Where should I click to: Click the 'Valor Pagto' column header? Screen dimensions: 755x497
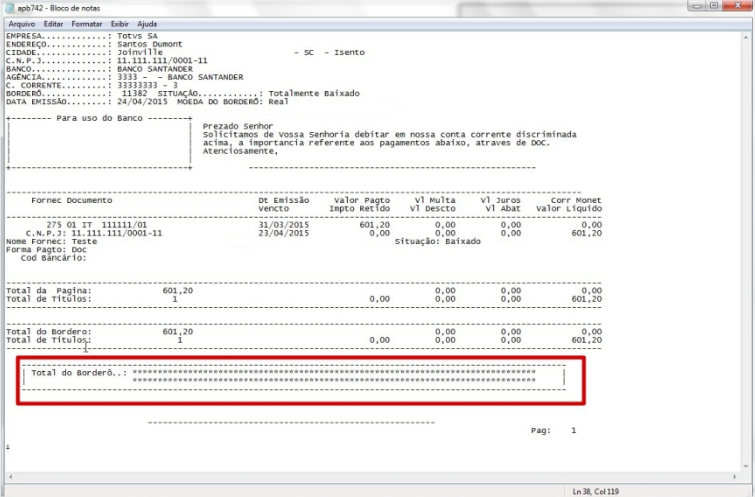[362, 200]
